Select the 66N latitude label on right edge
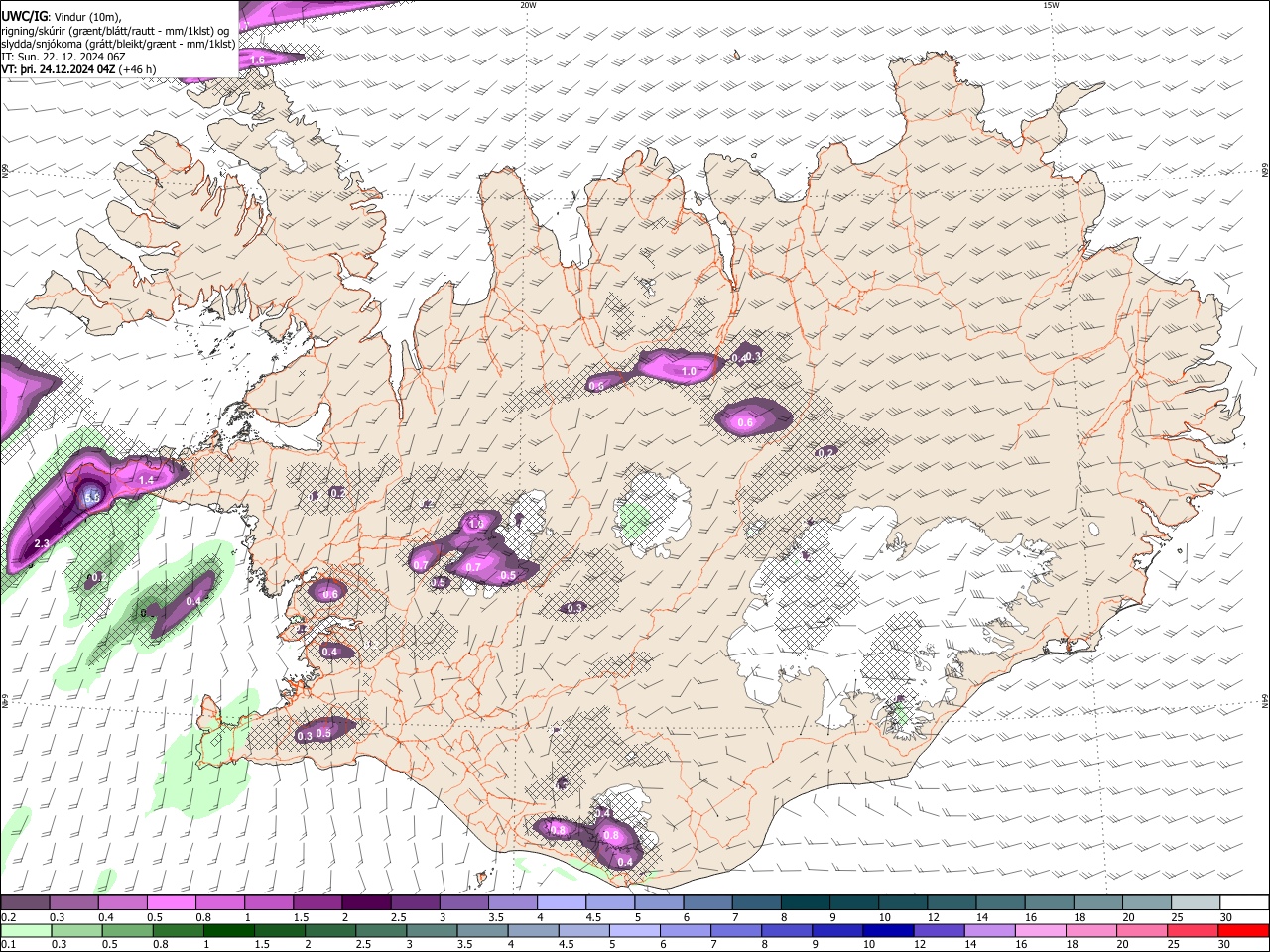 pos(1265,171)
